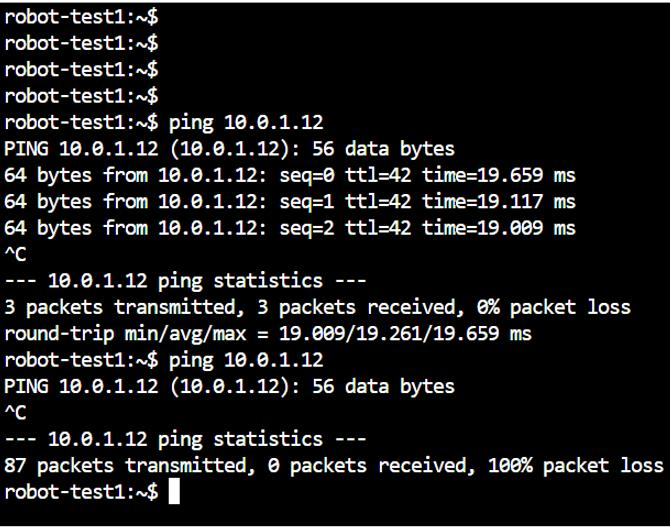Click '0% packet loss' text
This screenshot has width=670, height=527.
554,307
